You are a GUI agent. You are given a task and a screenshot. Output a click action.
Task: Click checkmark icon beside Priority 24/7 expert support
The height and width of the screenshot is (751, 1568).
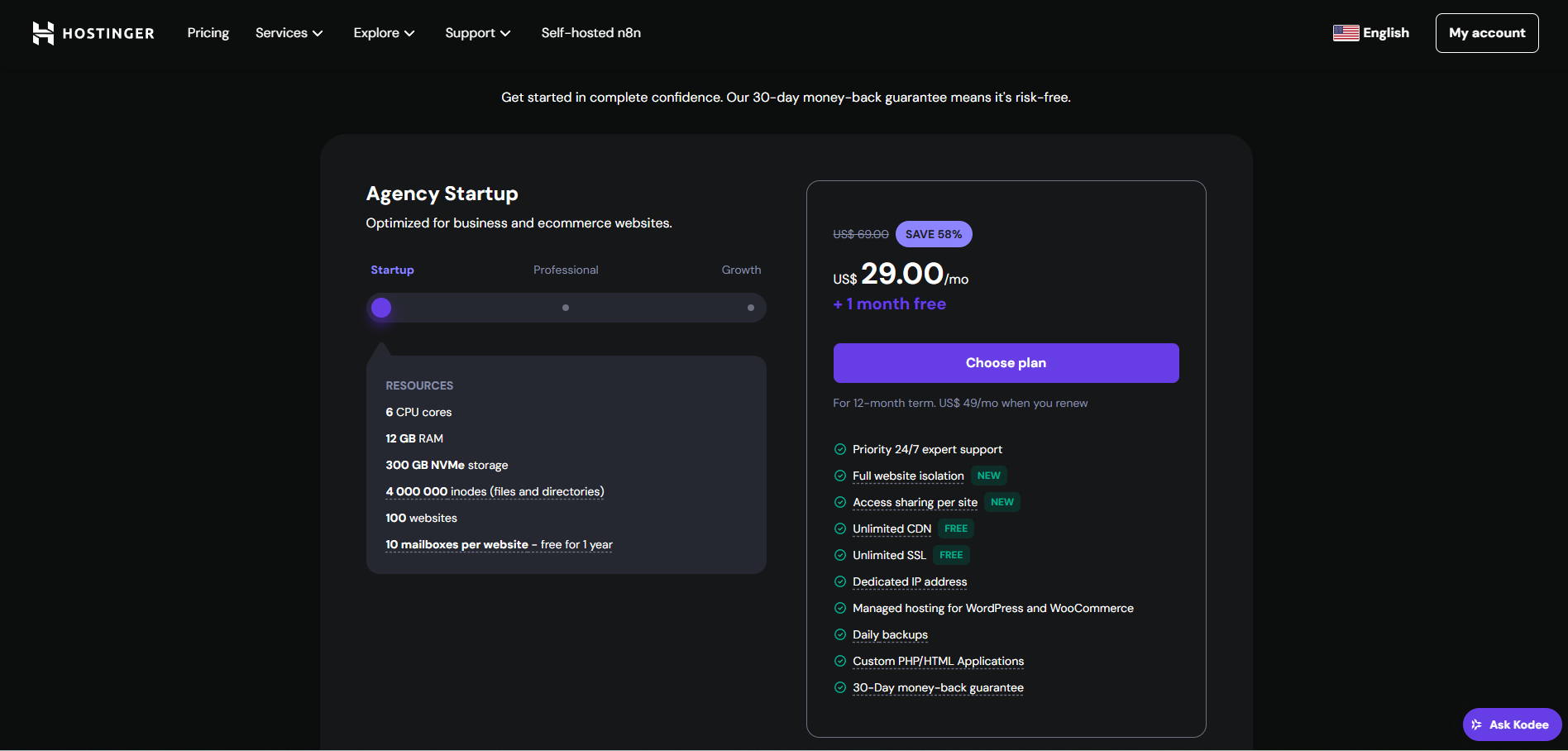[839, 449]
